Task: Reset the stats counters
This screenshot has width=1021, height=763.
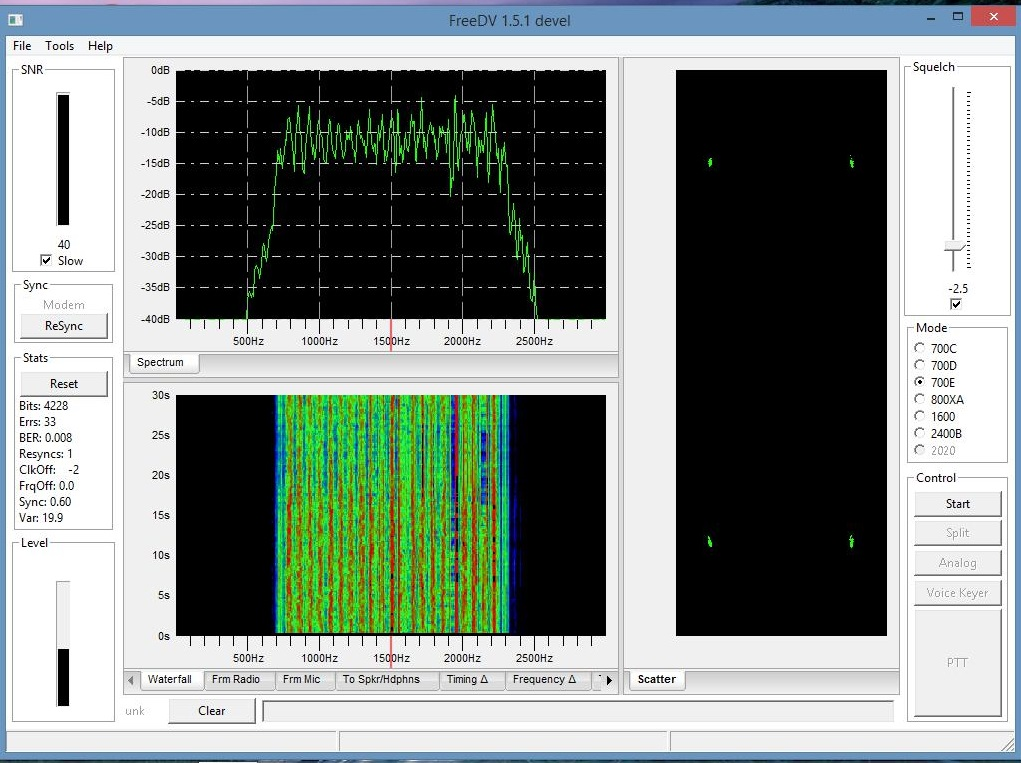Action: pyautogui.click(x=64, y=384)
